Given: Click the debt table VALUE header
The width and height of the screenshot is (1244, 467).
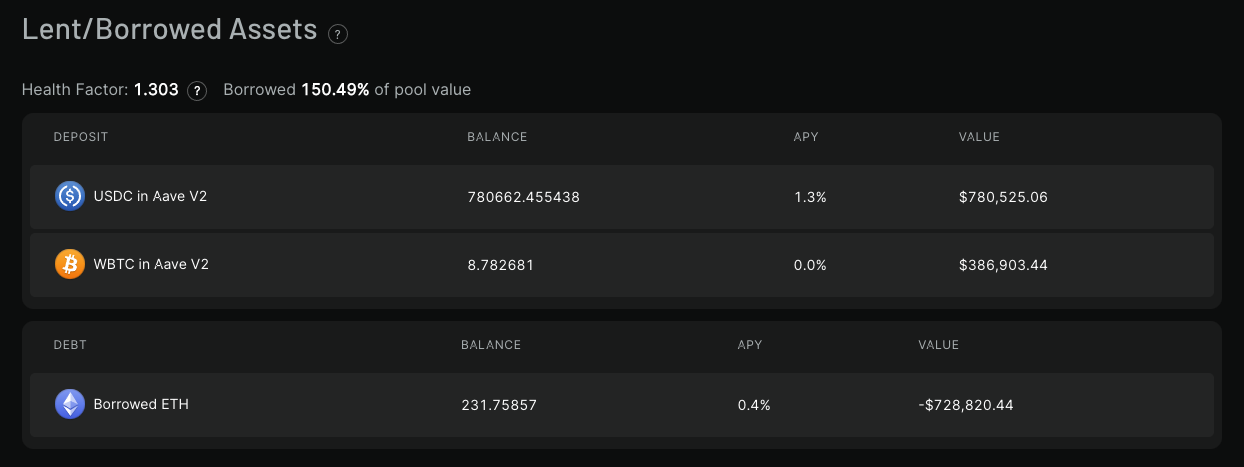Looking at the screenshot, I should click(939, 345).
